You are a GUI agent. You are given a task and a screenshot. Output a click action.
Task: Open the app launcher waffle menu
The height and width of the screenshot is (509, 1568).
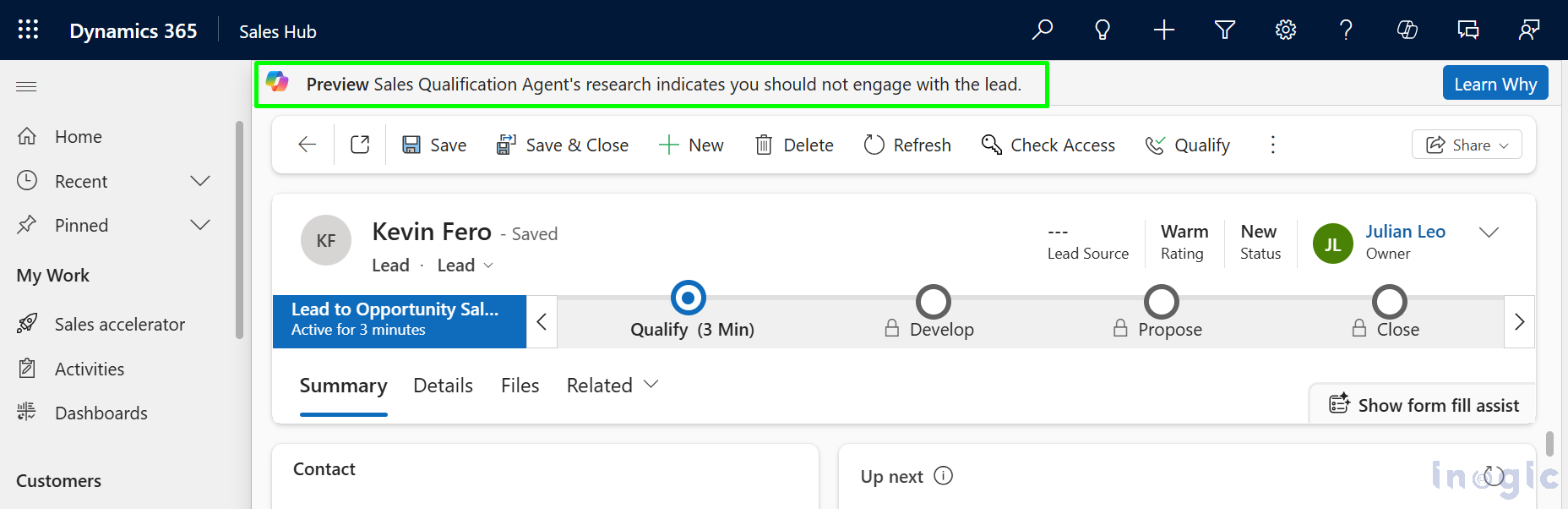pos(28,30)
